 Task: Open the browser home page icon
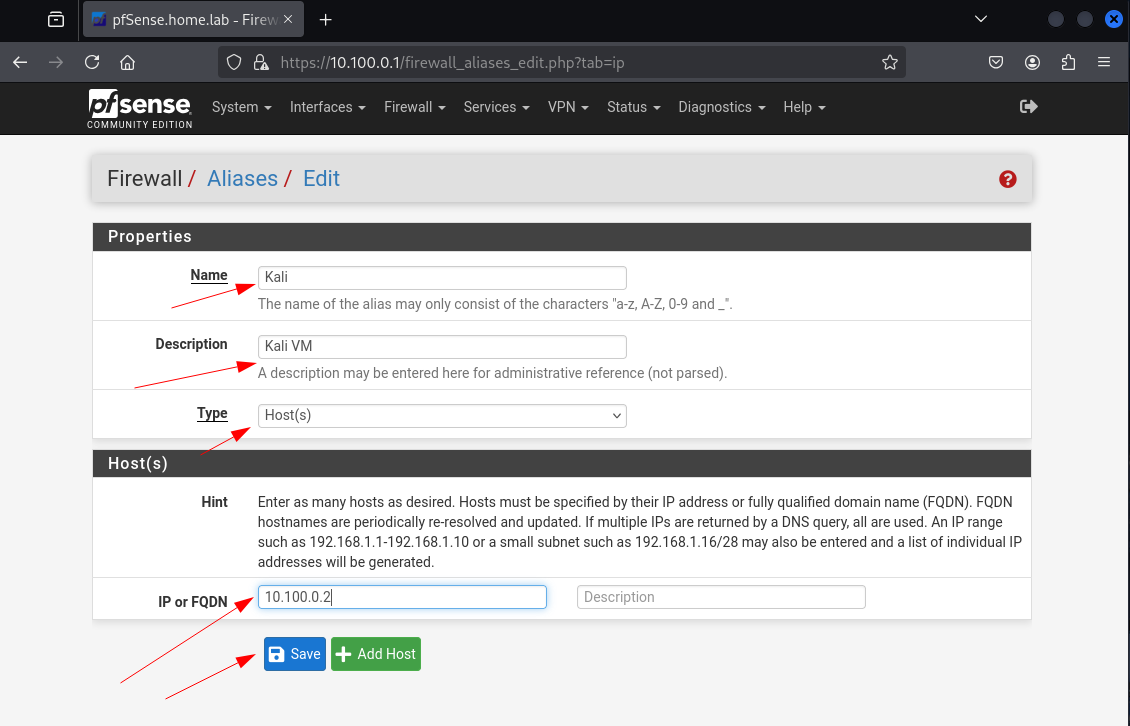pyautogui.click(x=128, y=63)
